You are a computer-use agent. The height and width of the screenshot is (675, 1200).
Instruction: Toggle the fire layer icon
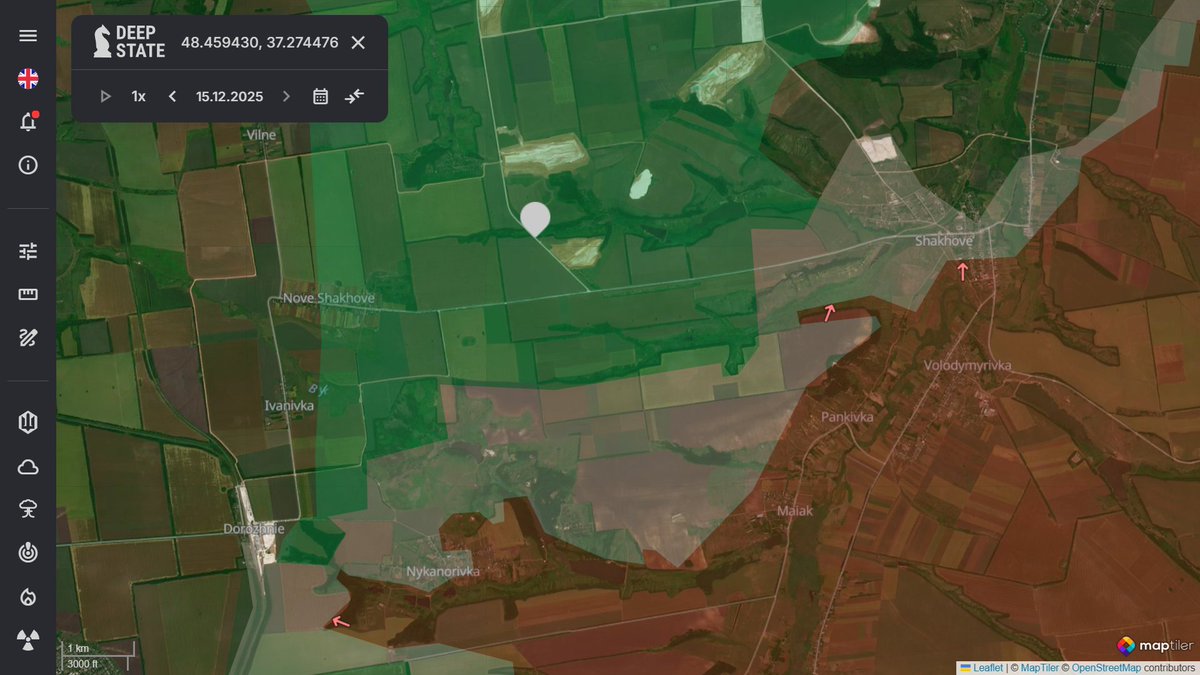[x=28, y=597]
